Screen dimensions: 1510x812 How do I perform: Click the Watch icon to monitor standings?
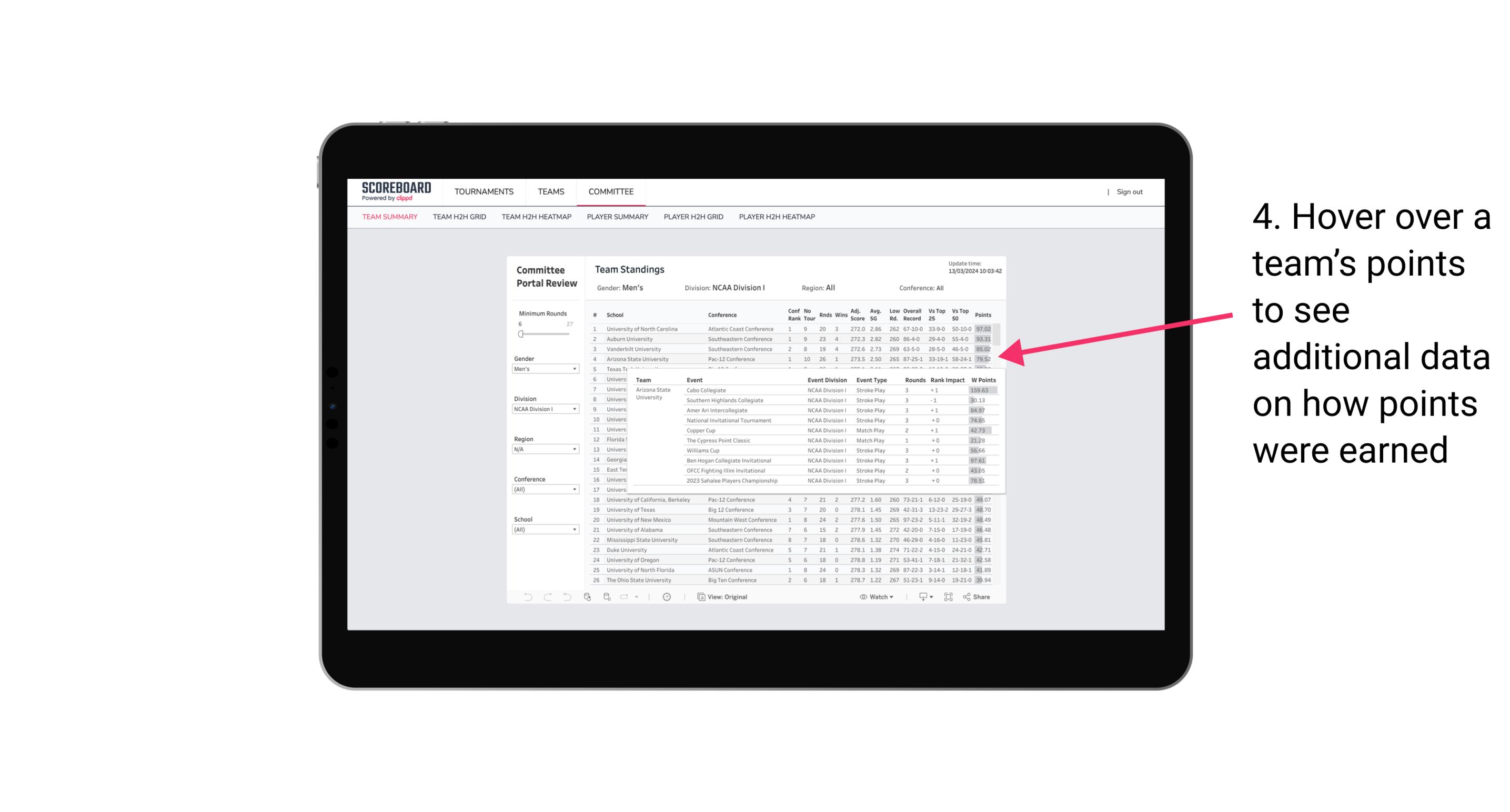coord(877,597)
